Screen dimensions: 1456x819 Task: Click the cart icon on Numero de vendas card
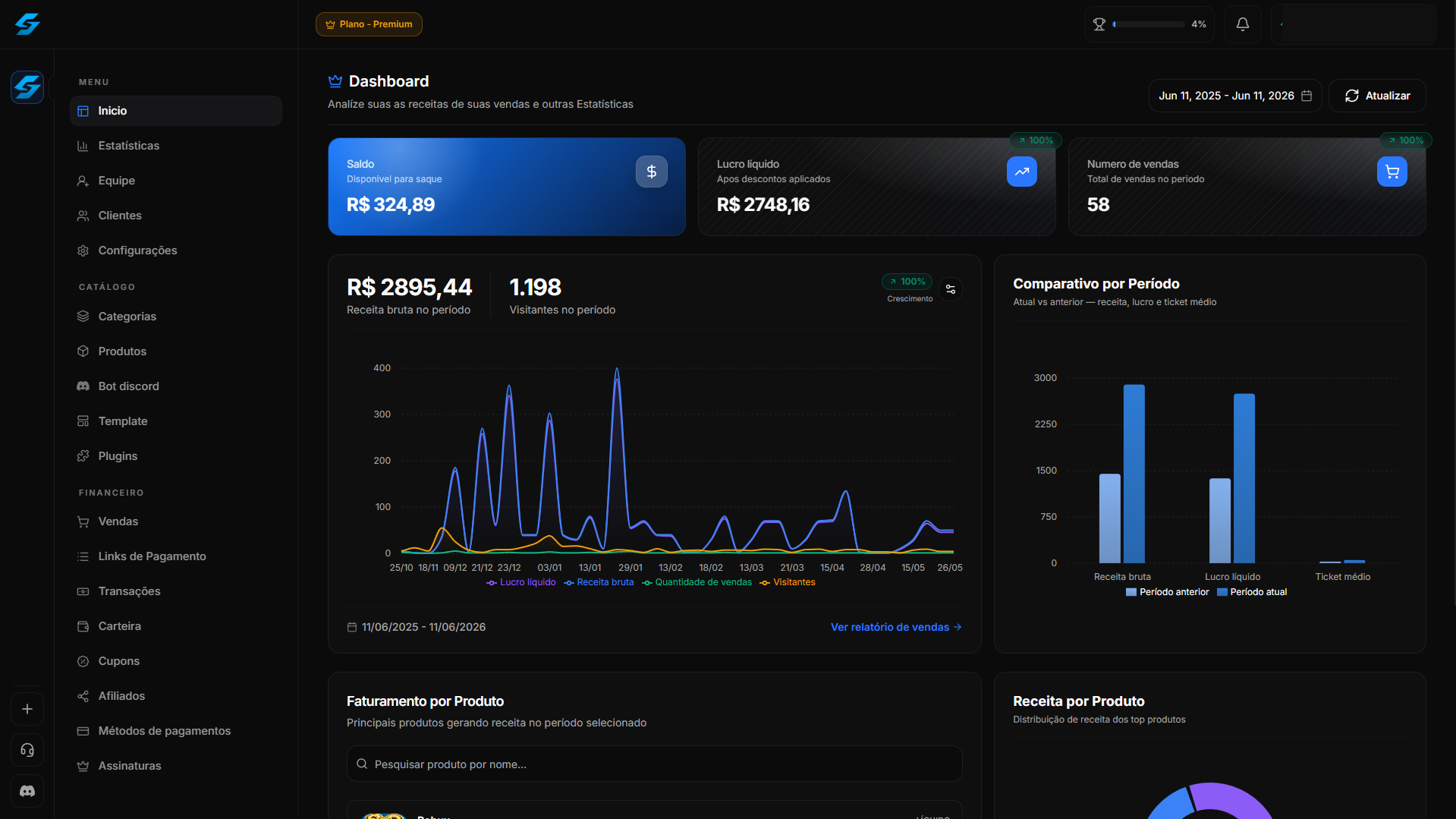[1392, 172]
